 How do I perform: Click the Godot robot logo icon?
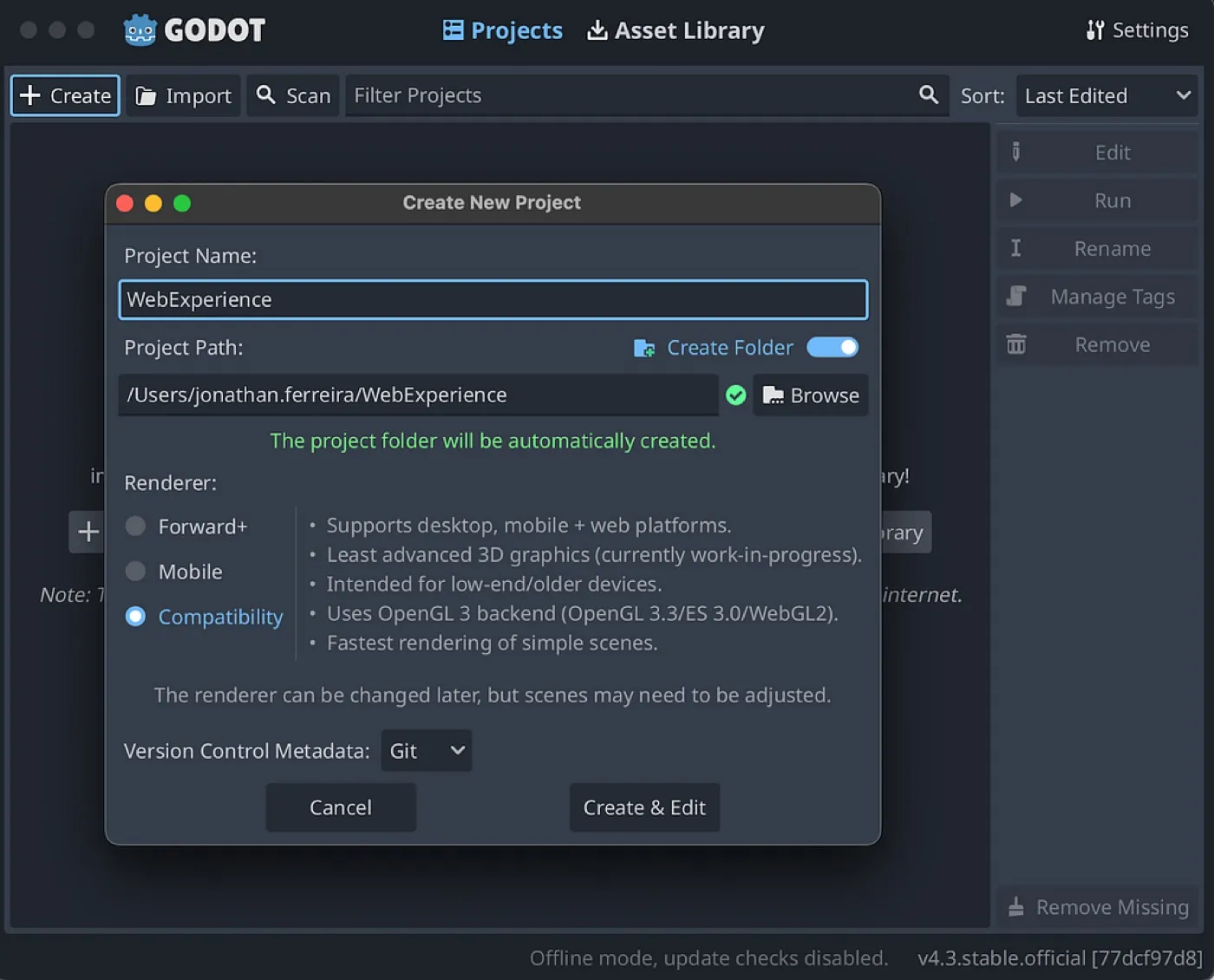[140, 30]
